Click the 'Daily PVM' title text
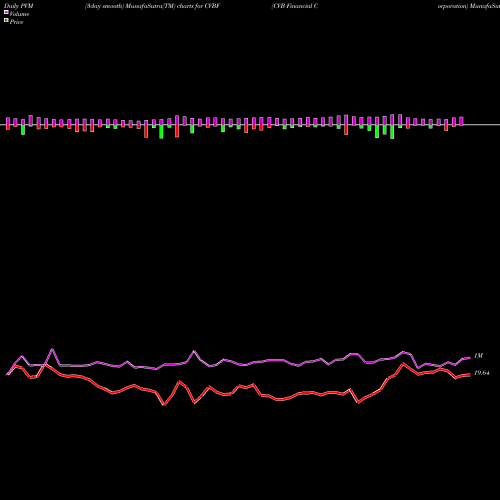The image size is (500, 500). point(19,6)
